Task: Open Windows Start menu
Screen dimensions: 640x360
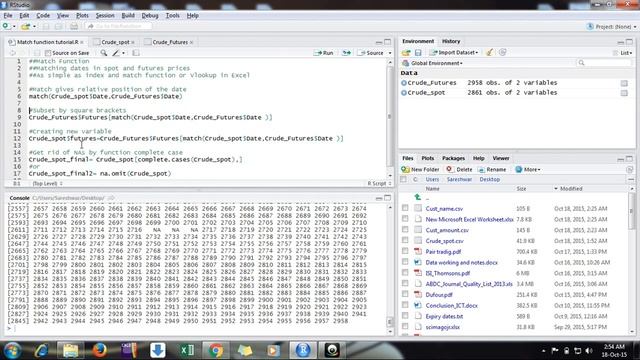Action: (12, 350)
